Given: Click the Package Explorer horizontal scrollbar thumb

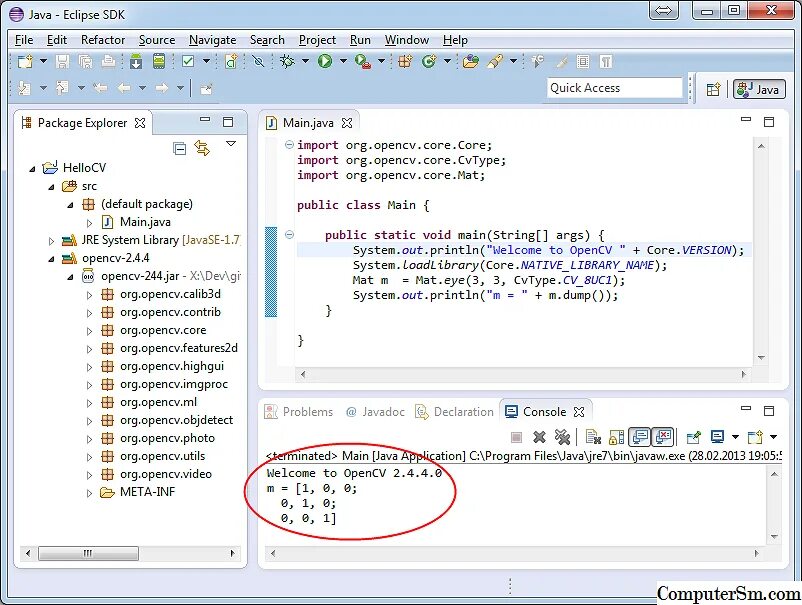Looking at the screenshot, I should click(88, 553).
